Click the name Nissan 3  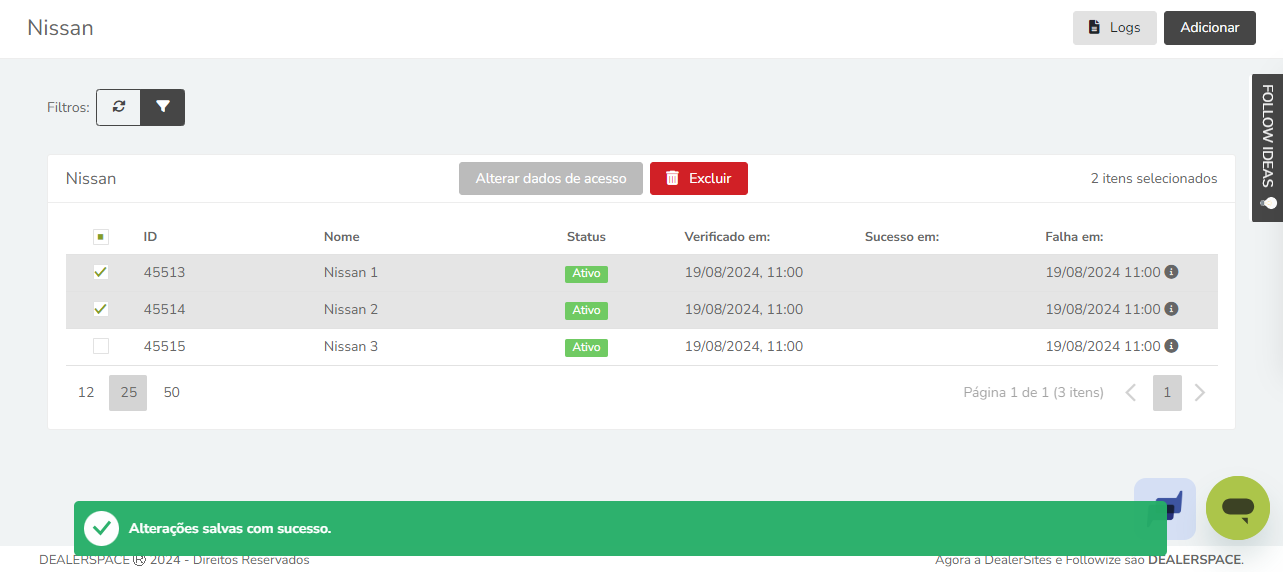(351, 346)
